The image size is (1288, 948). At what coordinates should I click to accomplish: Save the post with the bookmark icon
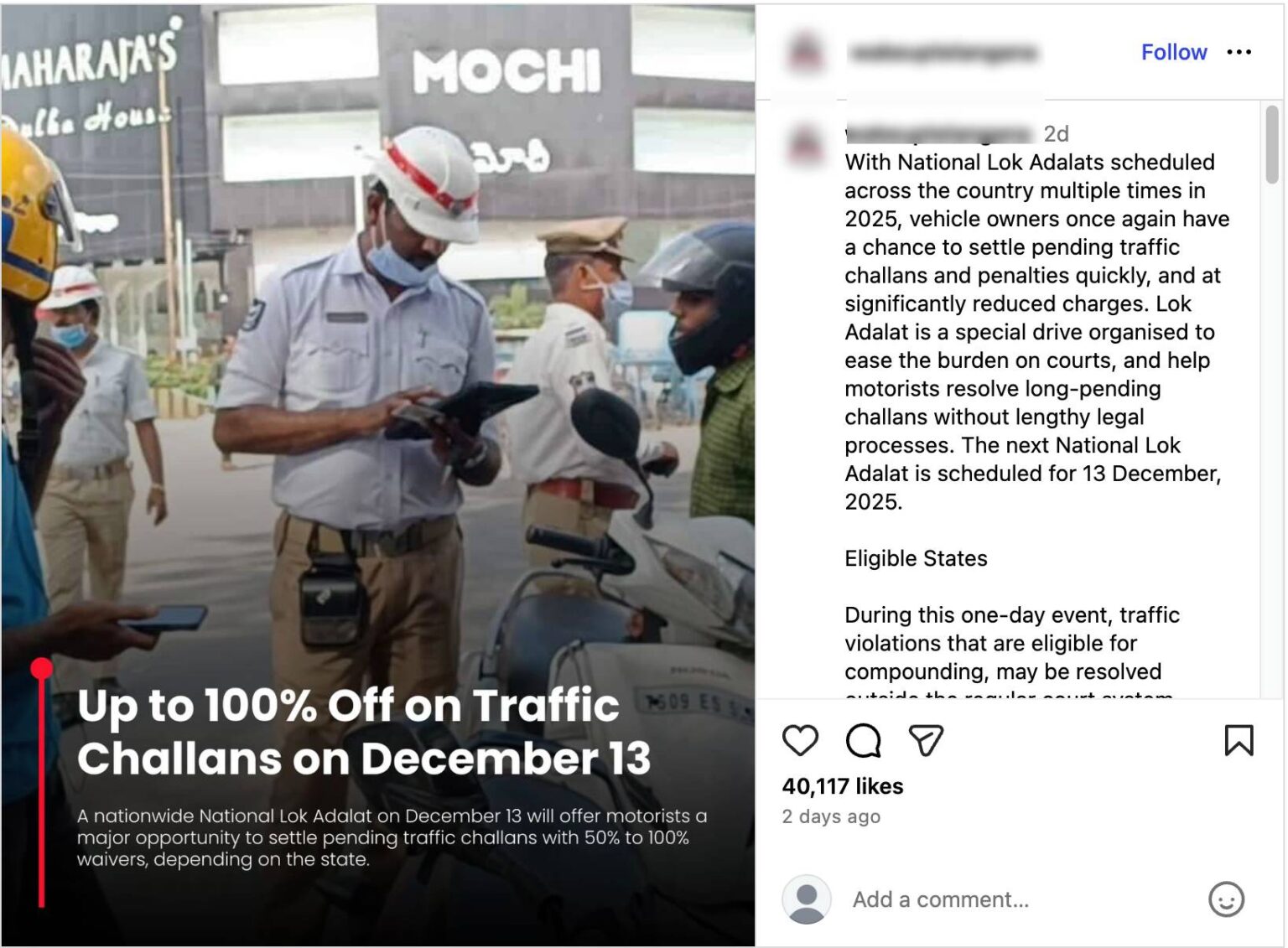pyautogui.click(x=1239, y=741)
